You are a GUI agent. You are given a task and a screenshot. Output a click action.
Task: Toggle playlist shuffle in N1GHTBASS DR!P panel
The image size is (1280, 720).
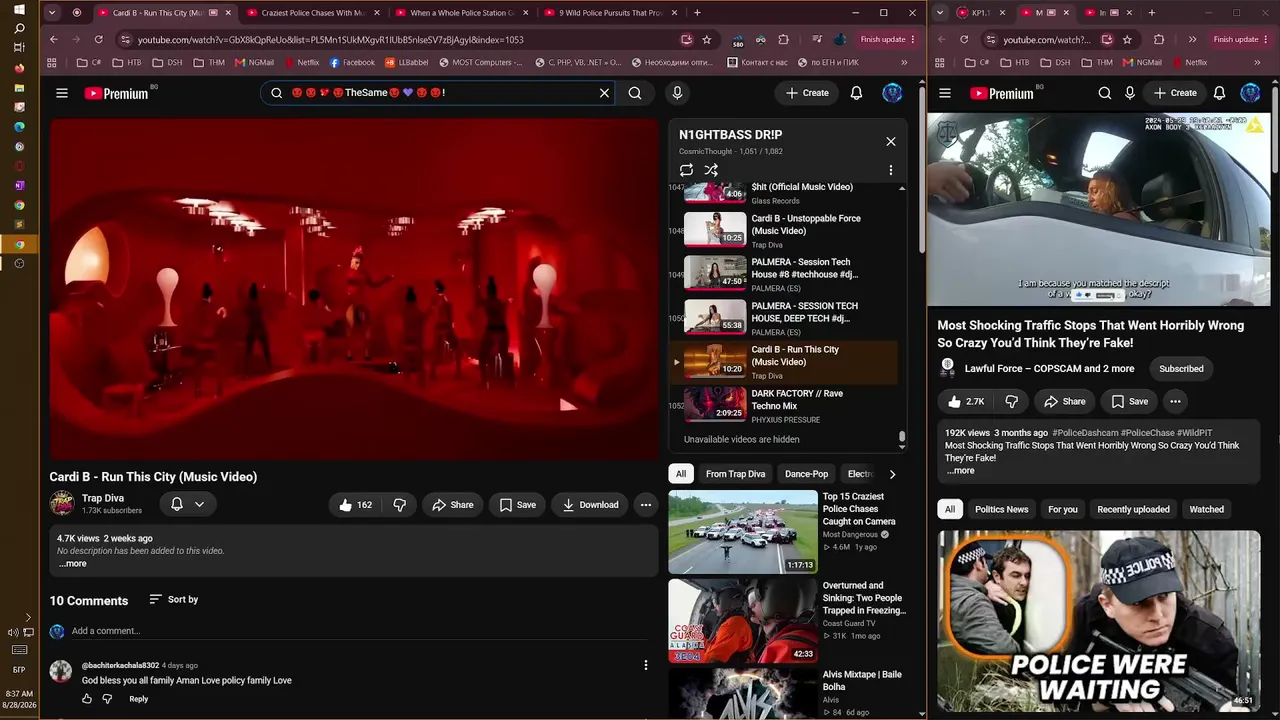[711, 170]
